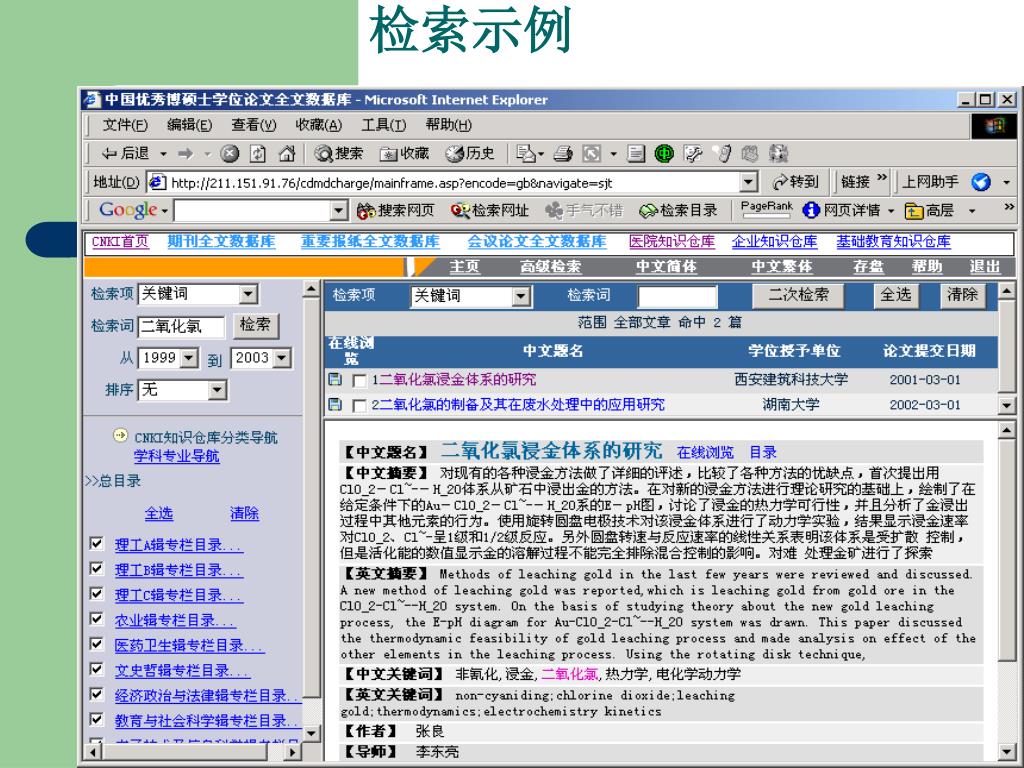Uncheck the 理工C辑专栏目录 checkbox
This screenshot has height=768, width=1024.
pos(97,594)
